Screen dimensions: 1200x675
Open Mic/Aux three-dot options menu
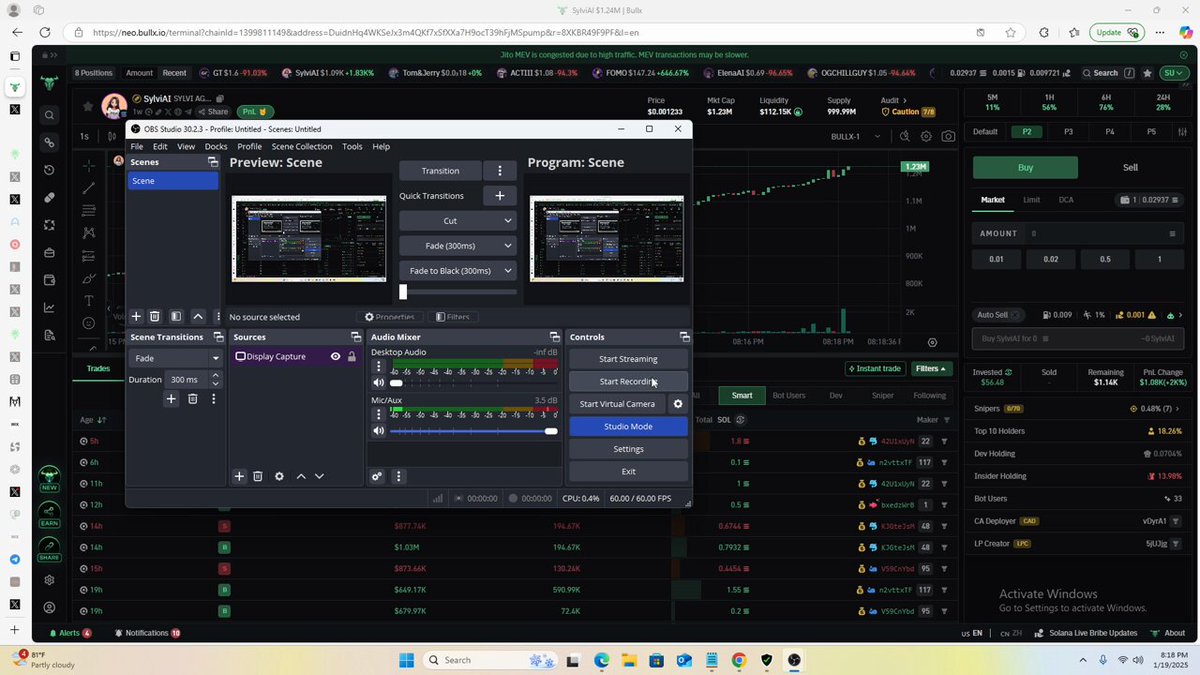click(x=378, y=414)
